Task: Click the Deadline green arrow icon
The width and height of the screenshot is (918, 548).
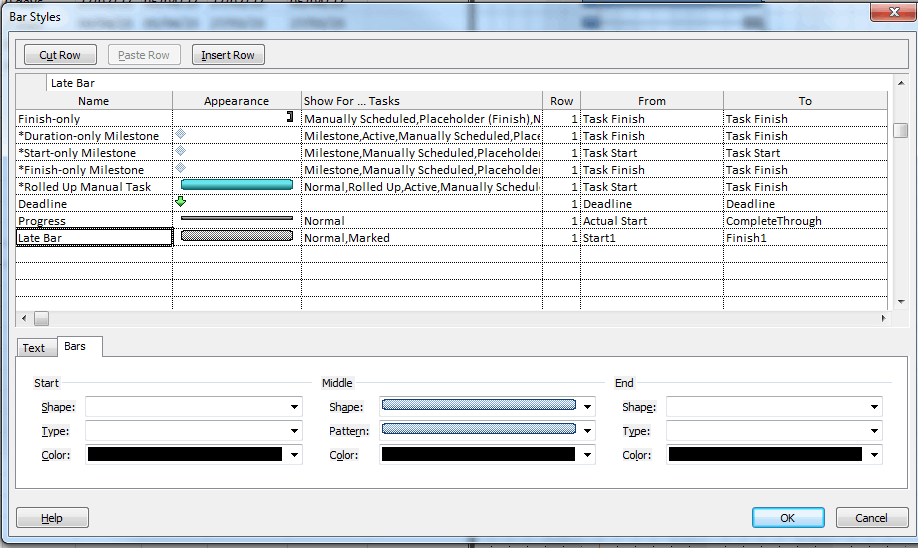Action: 181,201
